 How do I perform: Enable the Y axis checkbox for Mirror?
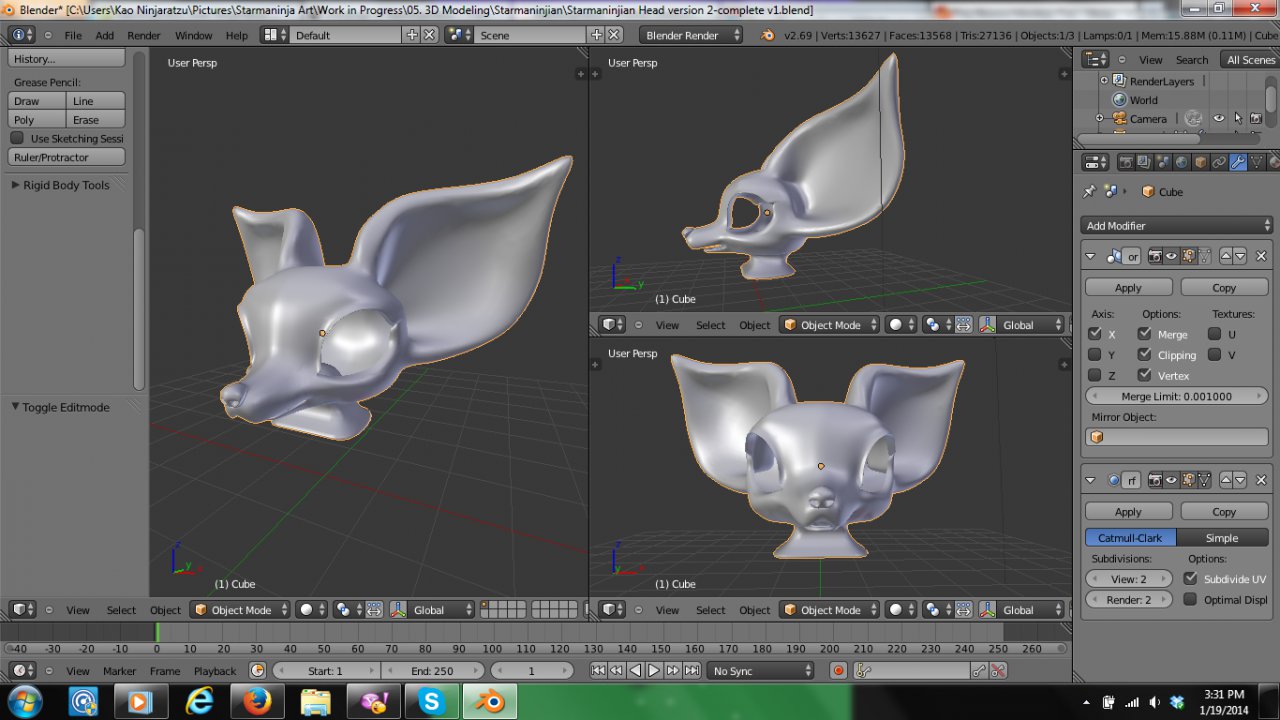[1095, 355]
